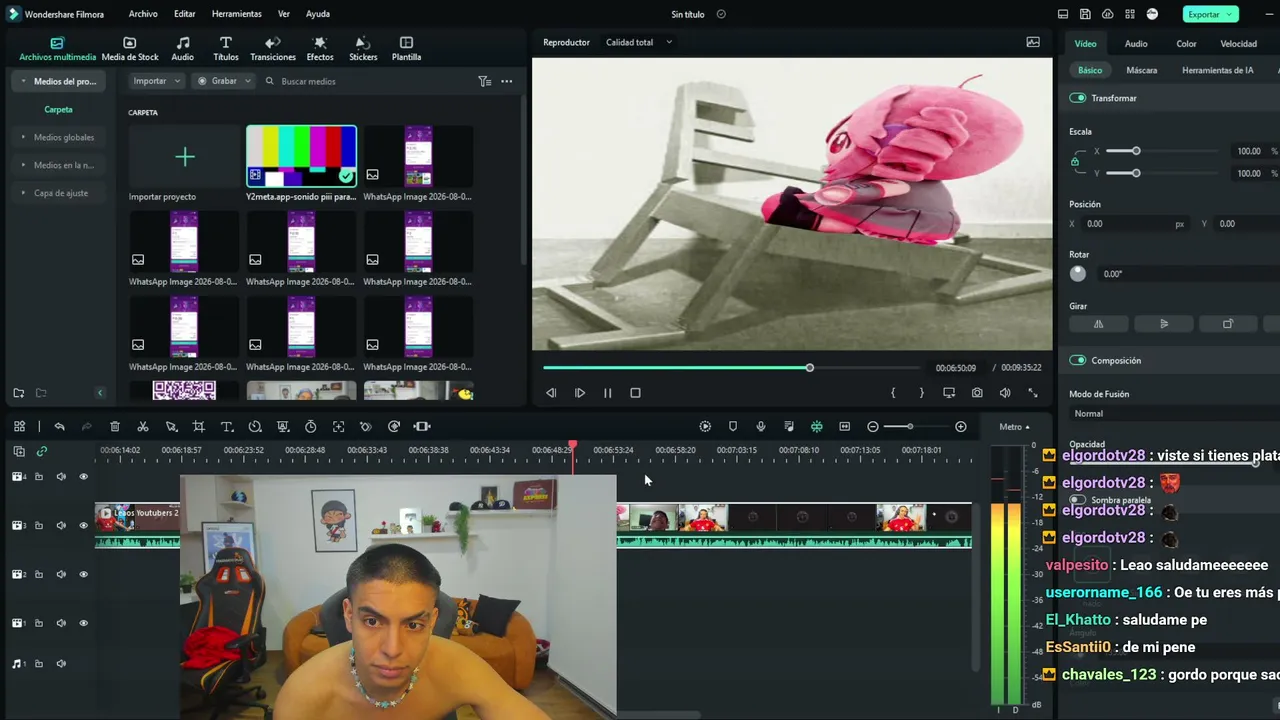Screen dimensions: 1280x720
Task: Toggle timeline auto-link chain icon
Action: (x=42, y=451)
